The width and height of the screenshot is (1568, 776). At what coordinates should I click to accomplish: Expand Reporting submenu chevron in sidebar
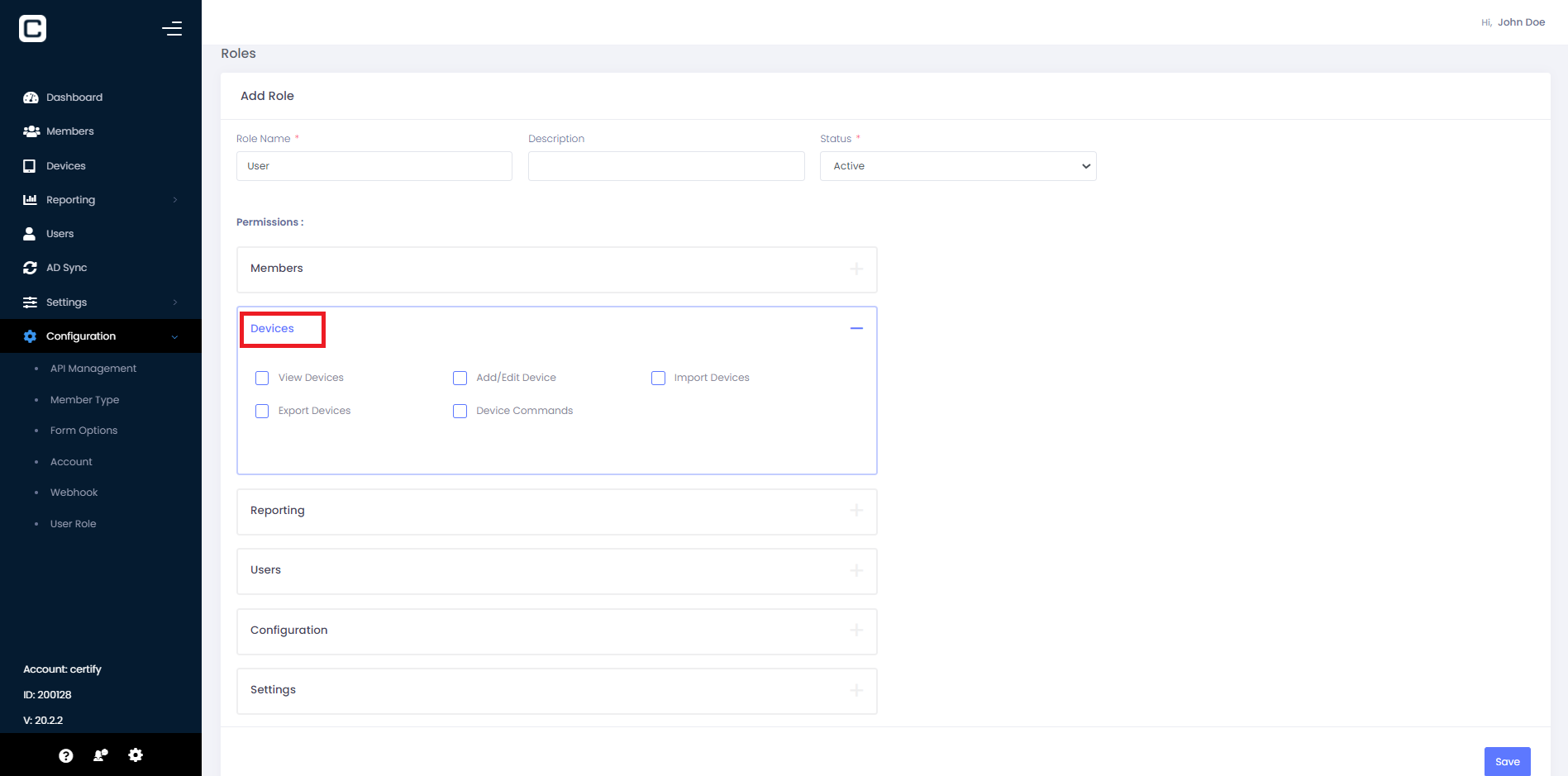coord(175,200)
